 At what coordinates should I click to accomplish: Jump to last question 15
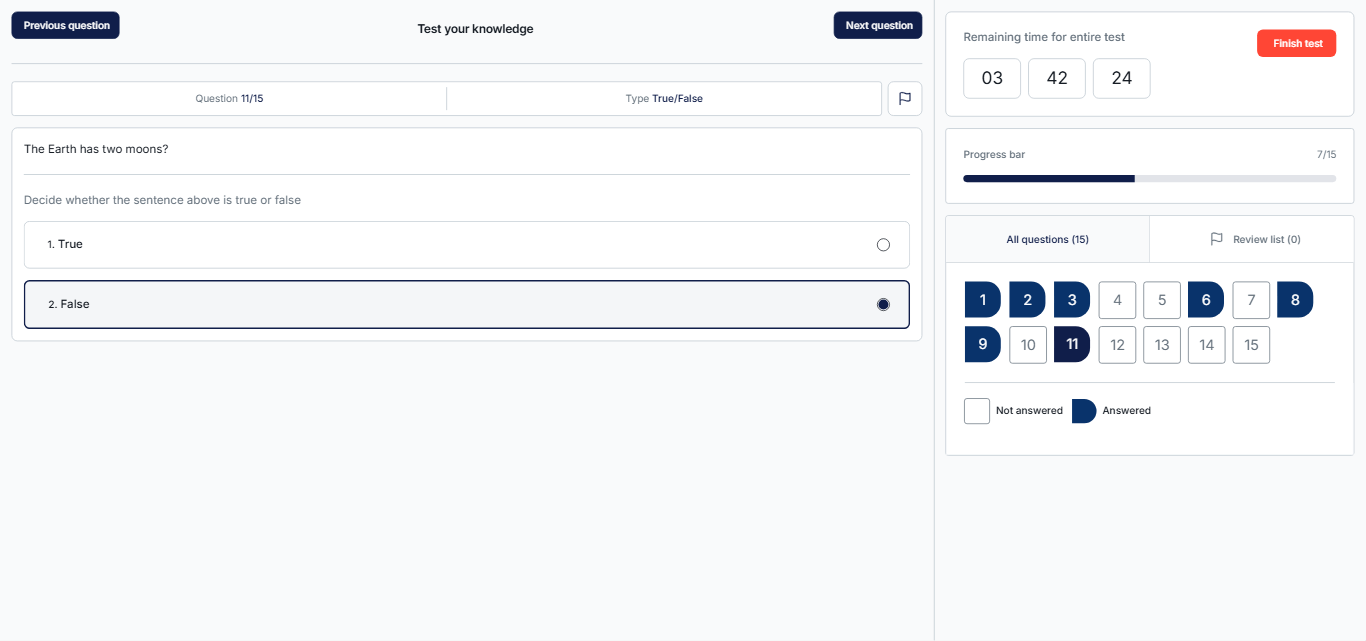(1251, 345)
